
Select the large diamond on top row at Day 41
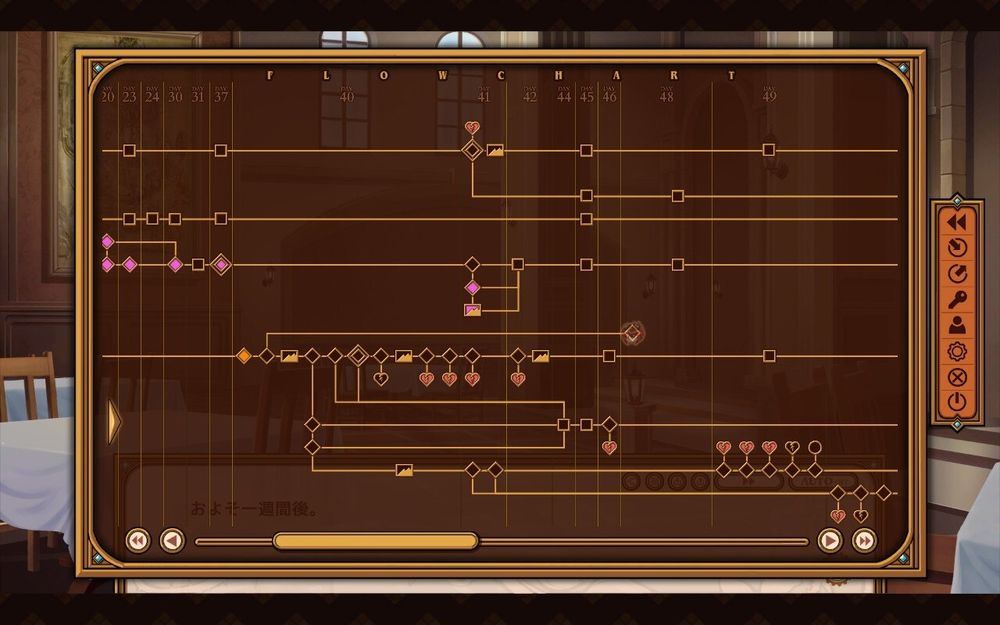point(472,151)
